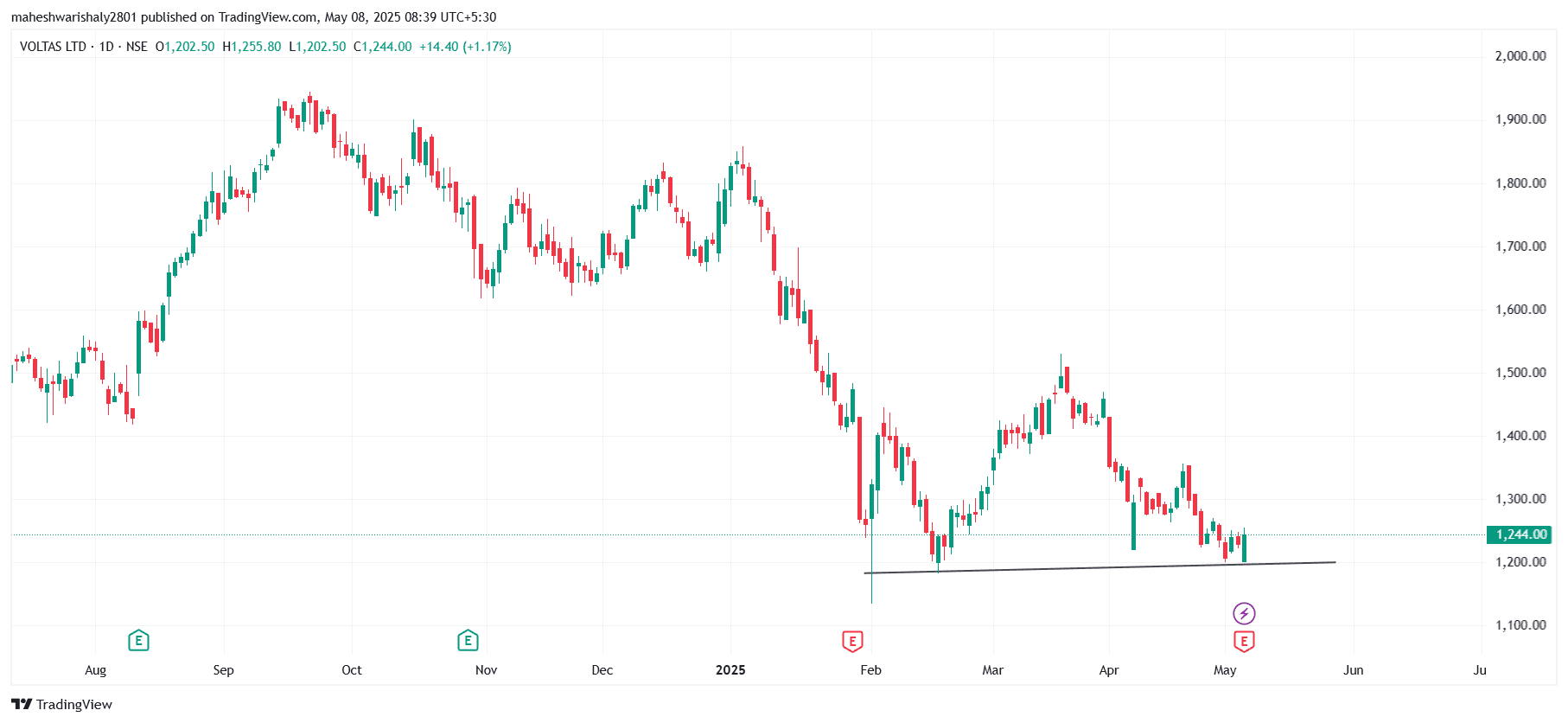Click the Mar label on time axis

tap(993, 670)
